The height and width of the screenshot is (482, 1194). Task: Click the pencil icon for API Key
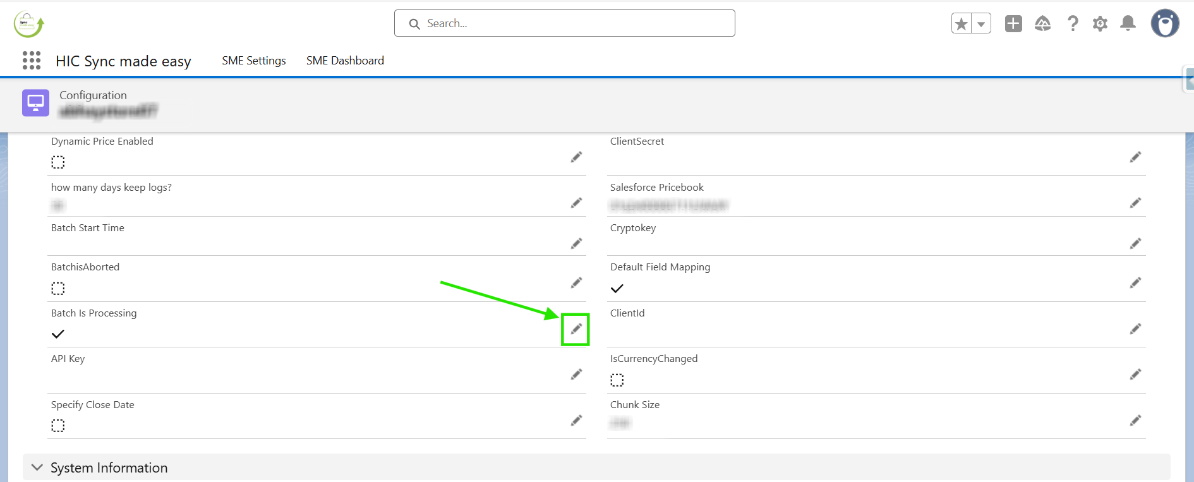[x=576, y=374]
